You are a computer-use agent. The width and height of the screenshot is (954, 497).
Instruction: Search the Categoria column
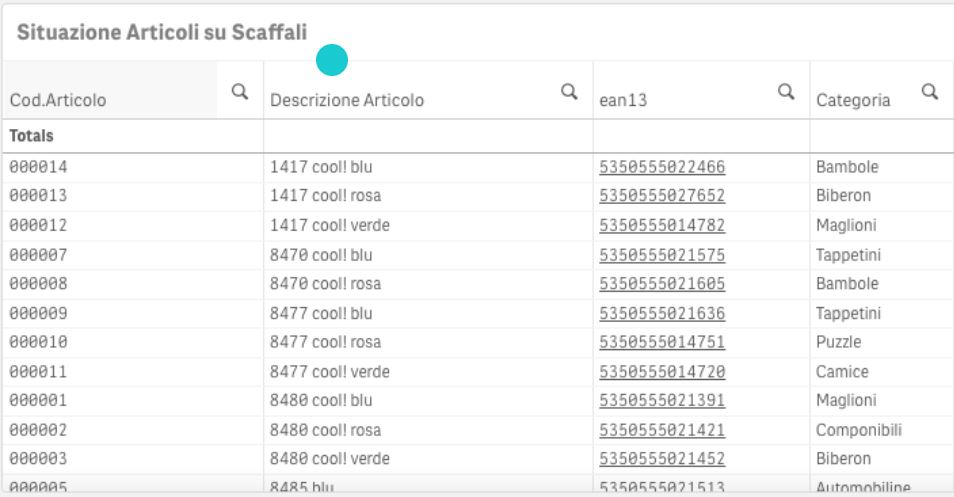[929, 92]
